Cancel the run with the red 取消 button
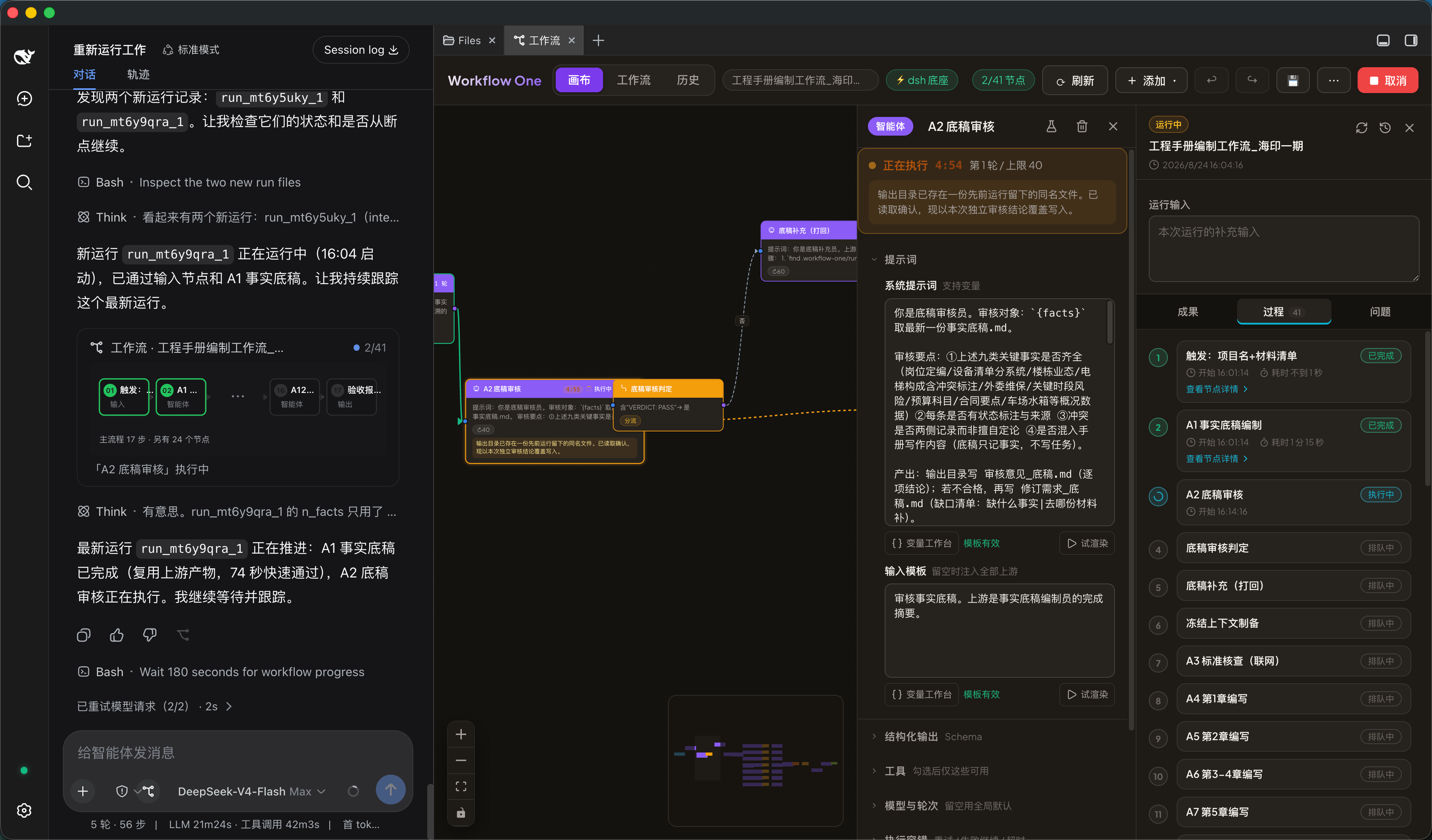Screen dimensions: 1432x840 point(1388,80)
